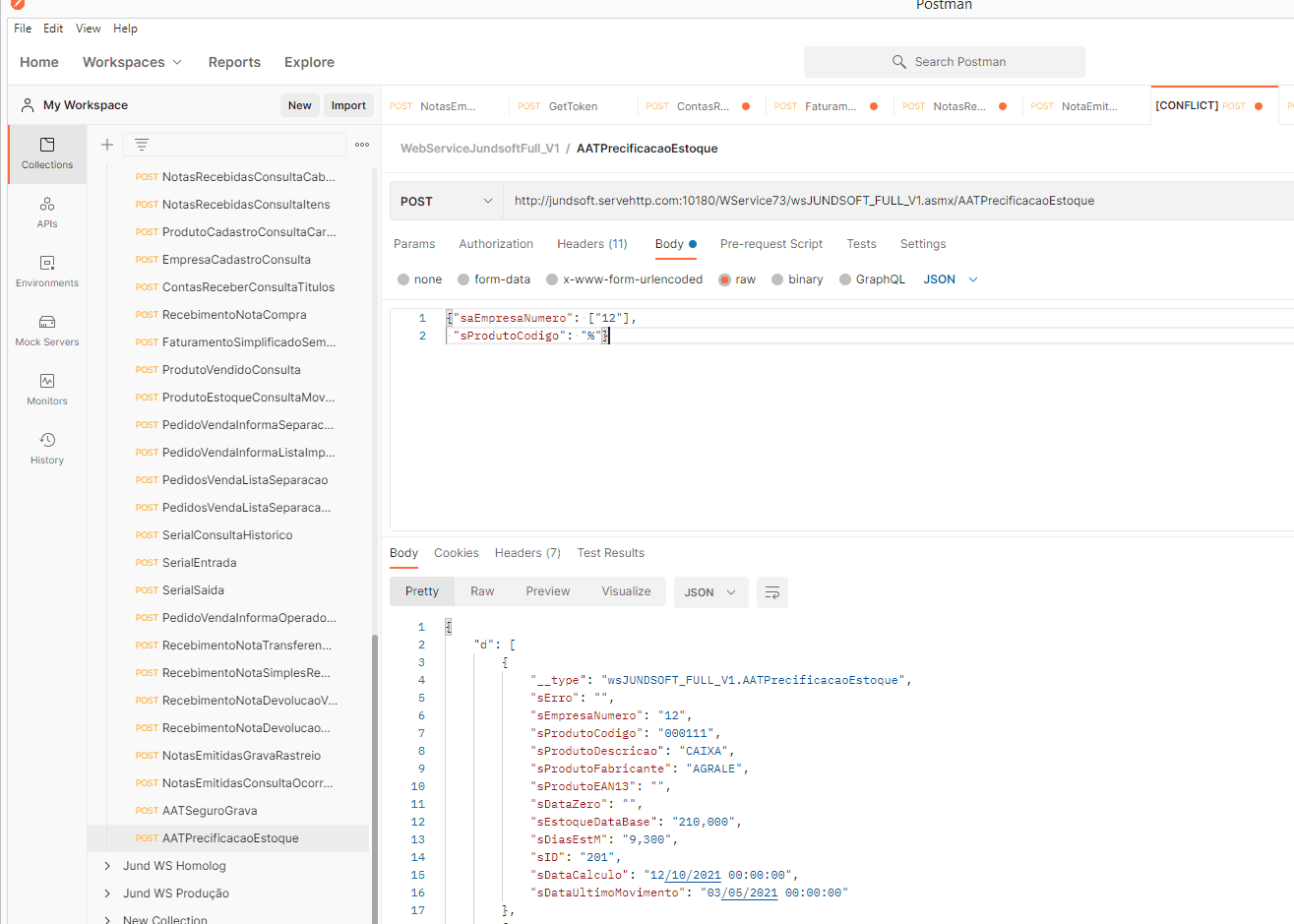Viewport: 1294px width, 924px height.
Task: Switch response view to Raw
Action: (x=482, y=591)
